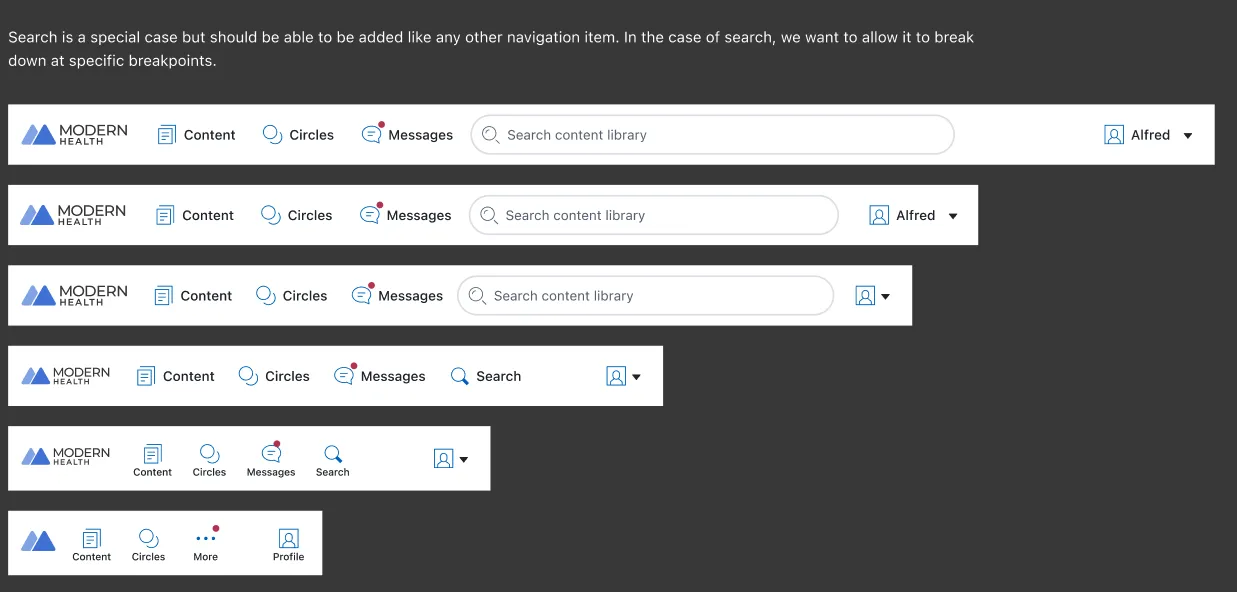The height and width of the screenshot is (592, 1237).
Task: Click Content in the smallest bottom navbar
Action: point(92,545)
